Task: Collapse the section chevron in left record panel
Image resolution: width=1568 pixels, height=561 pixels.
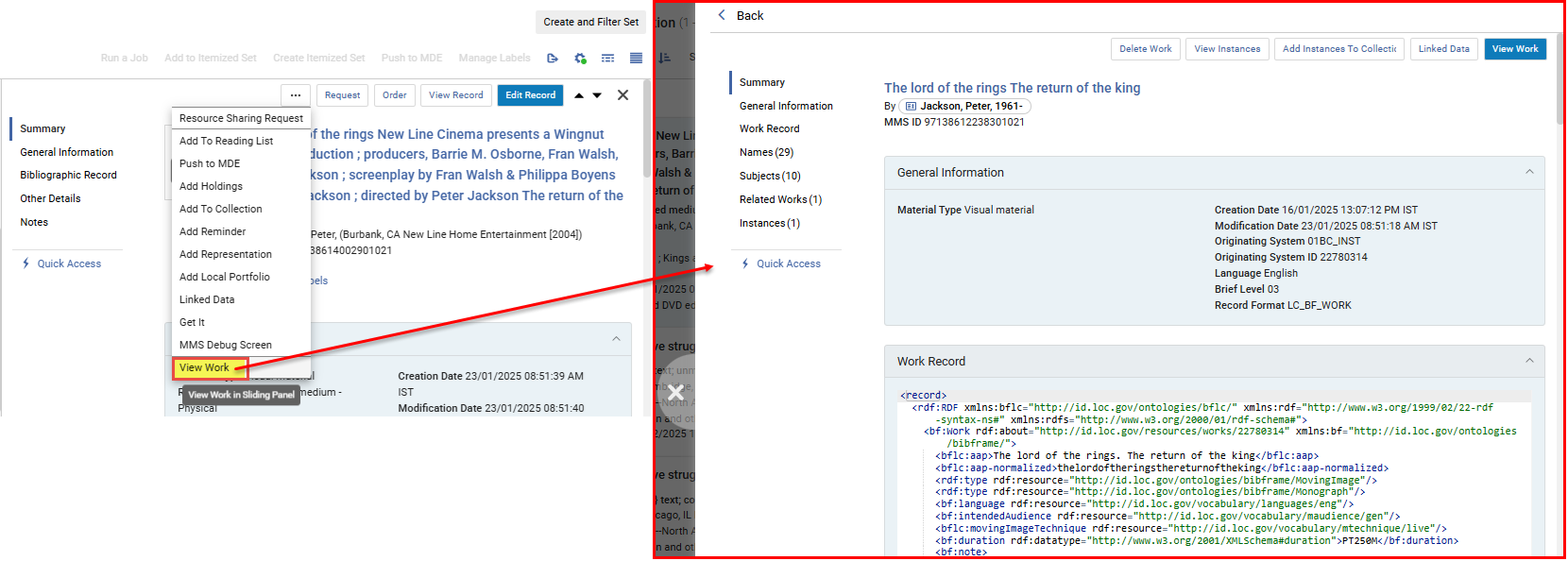Action: (617, 338)
